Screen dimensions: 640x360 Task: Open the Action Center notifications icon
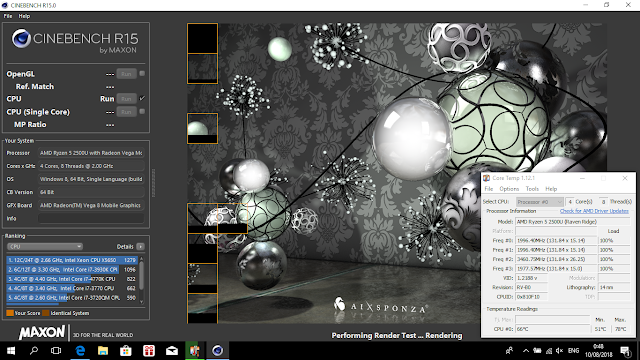pos(625,351)
